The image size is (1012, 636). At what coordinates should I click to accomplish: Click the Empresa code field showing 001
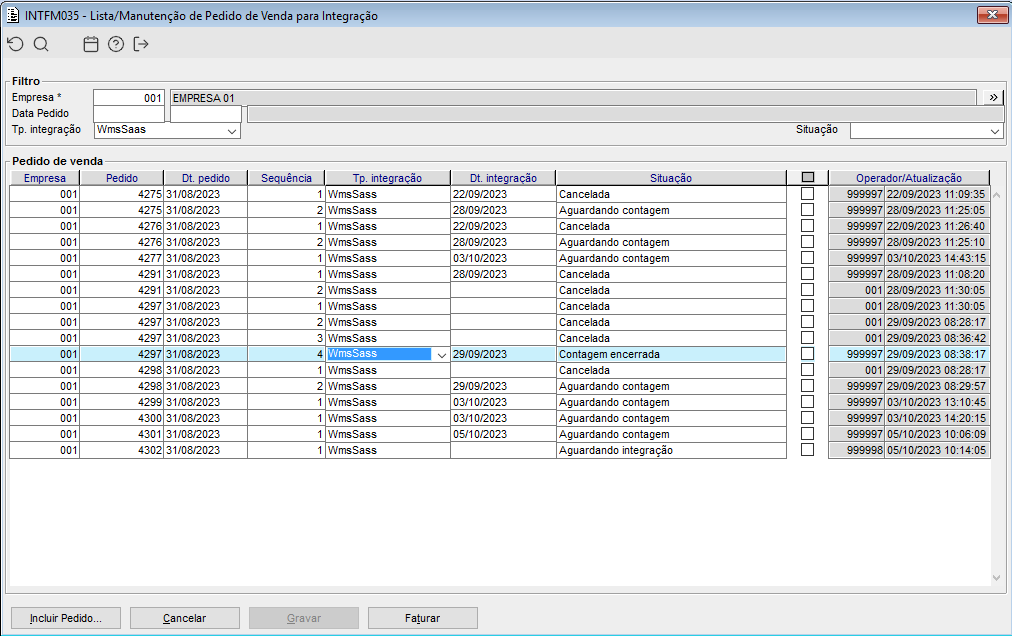[x=129, y=97]
